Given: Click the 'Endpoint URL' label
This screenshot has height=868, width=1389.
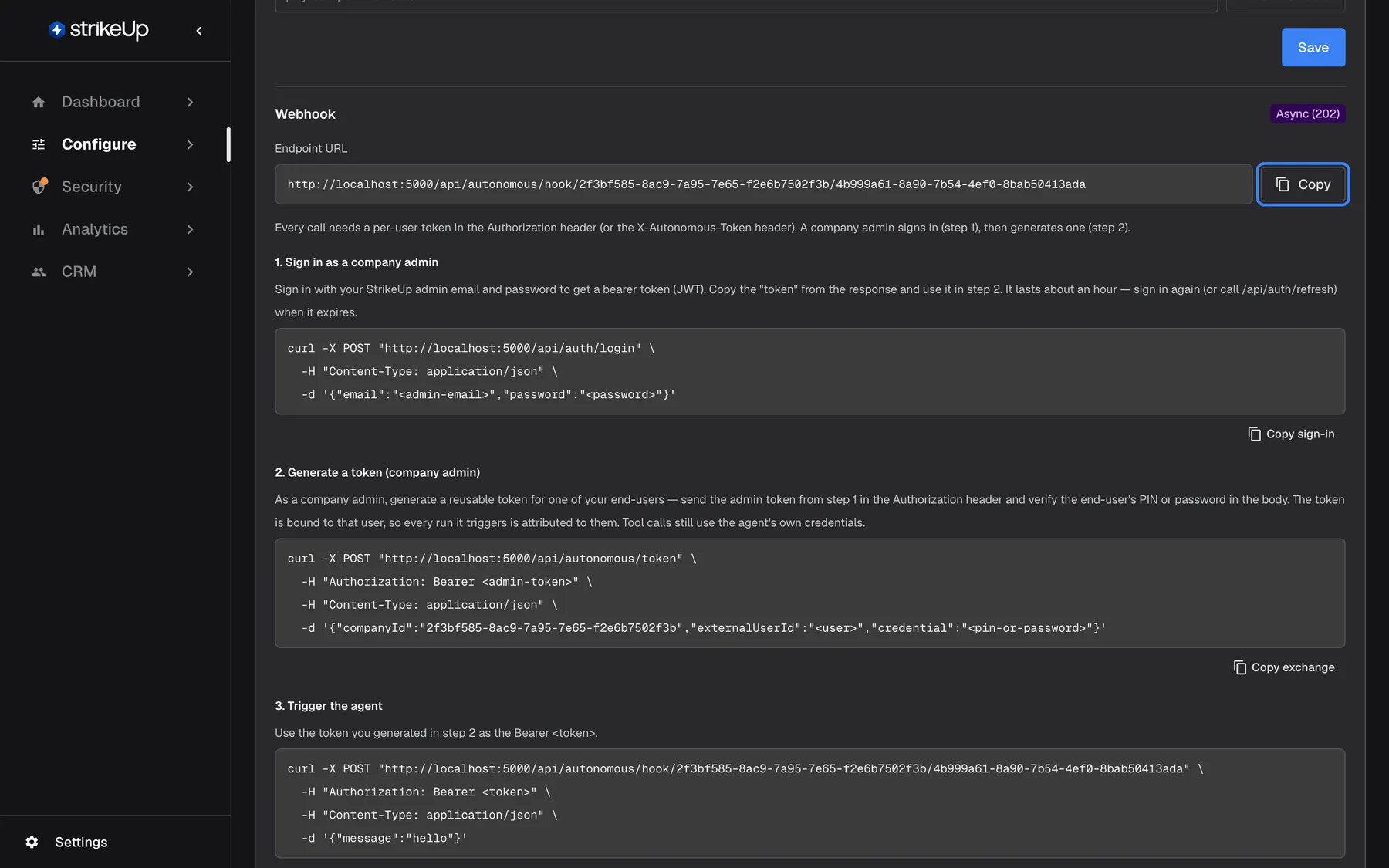Looking at the screenshot, I should (x=311, y=148).
